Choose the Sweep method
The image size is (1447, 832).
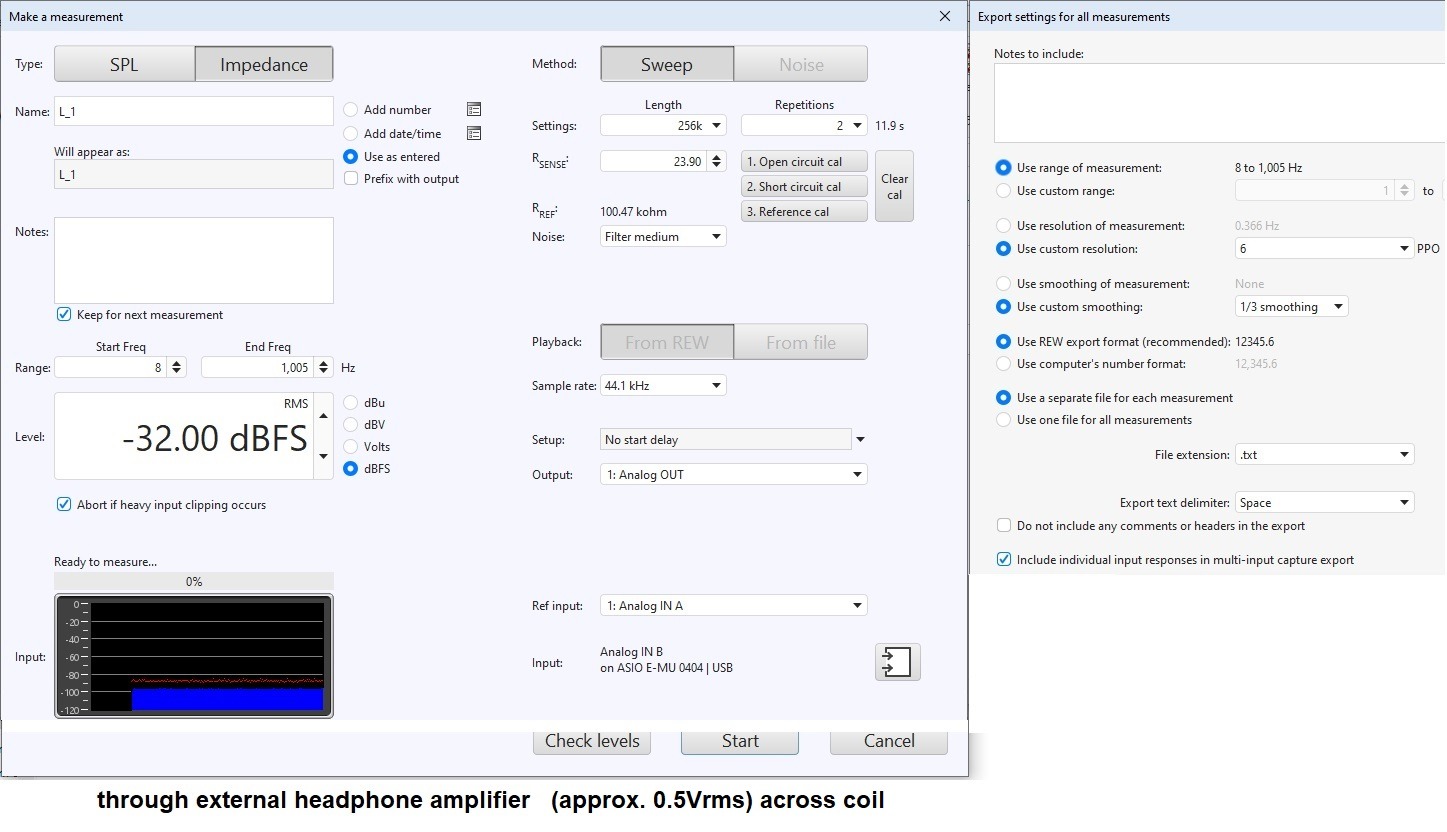coord(667,64)
